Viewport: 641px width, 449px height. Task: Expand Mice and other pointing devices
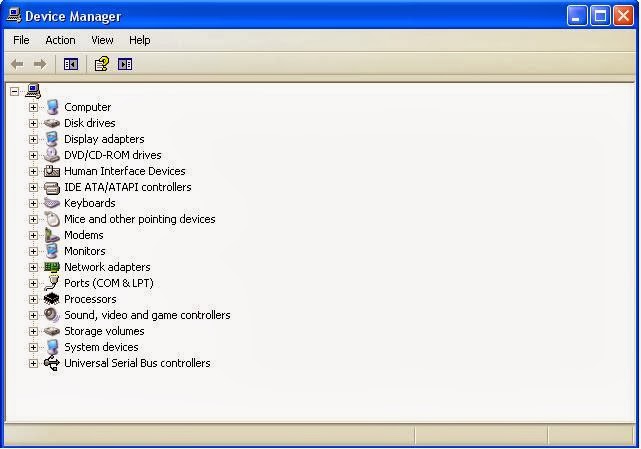tap(33, 219)
